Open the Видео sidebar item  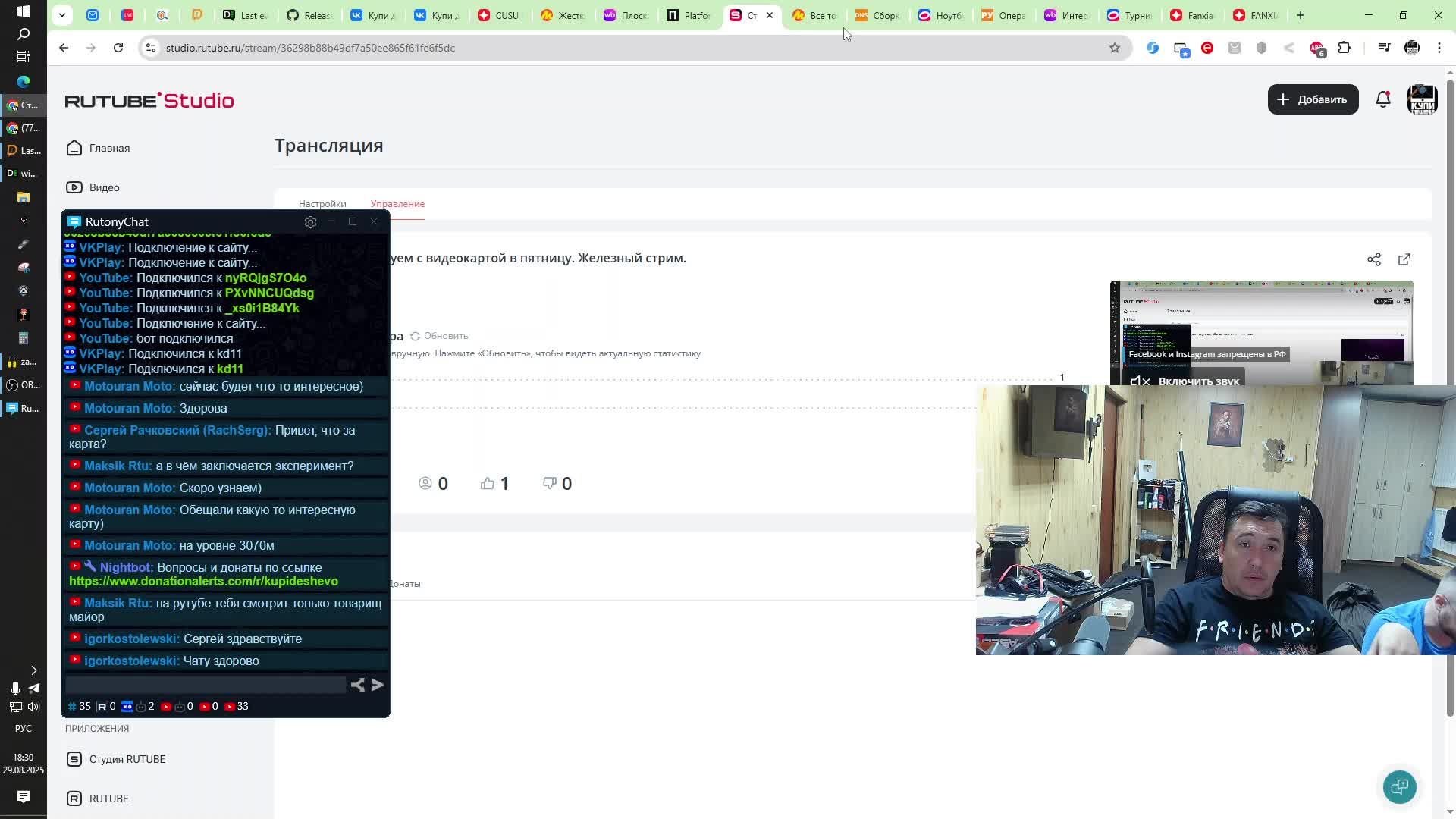(x=104, y=187)
